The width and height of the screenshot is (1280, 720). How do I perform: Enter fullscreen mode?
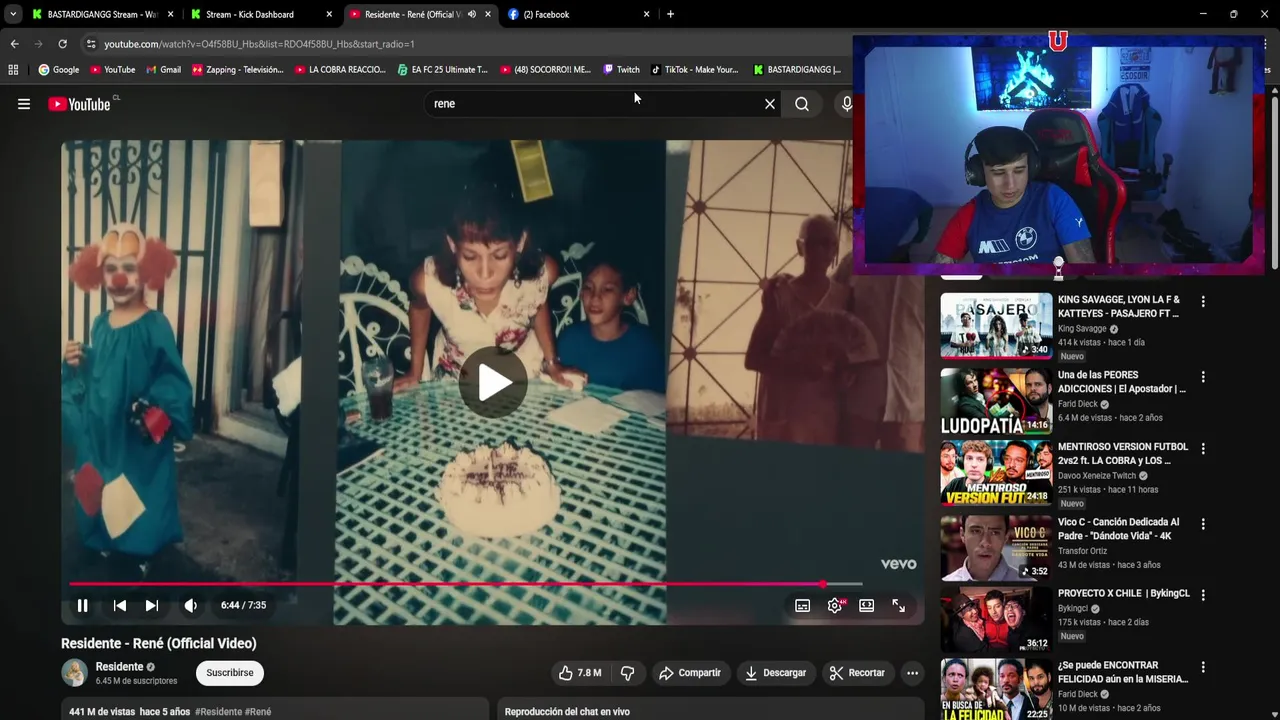[899, 605]
